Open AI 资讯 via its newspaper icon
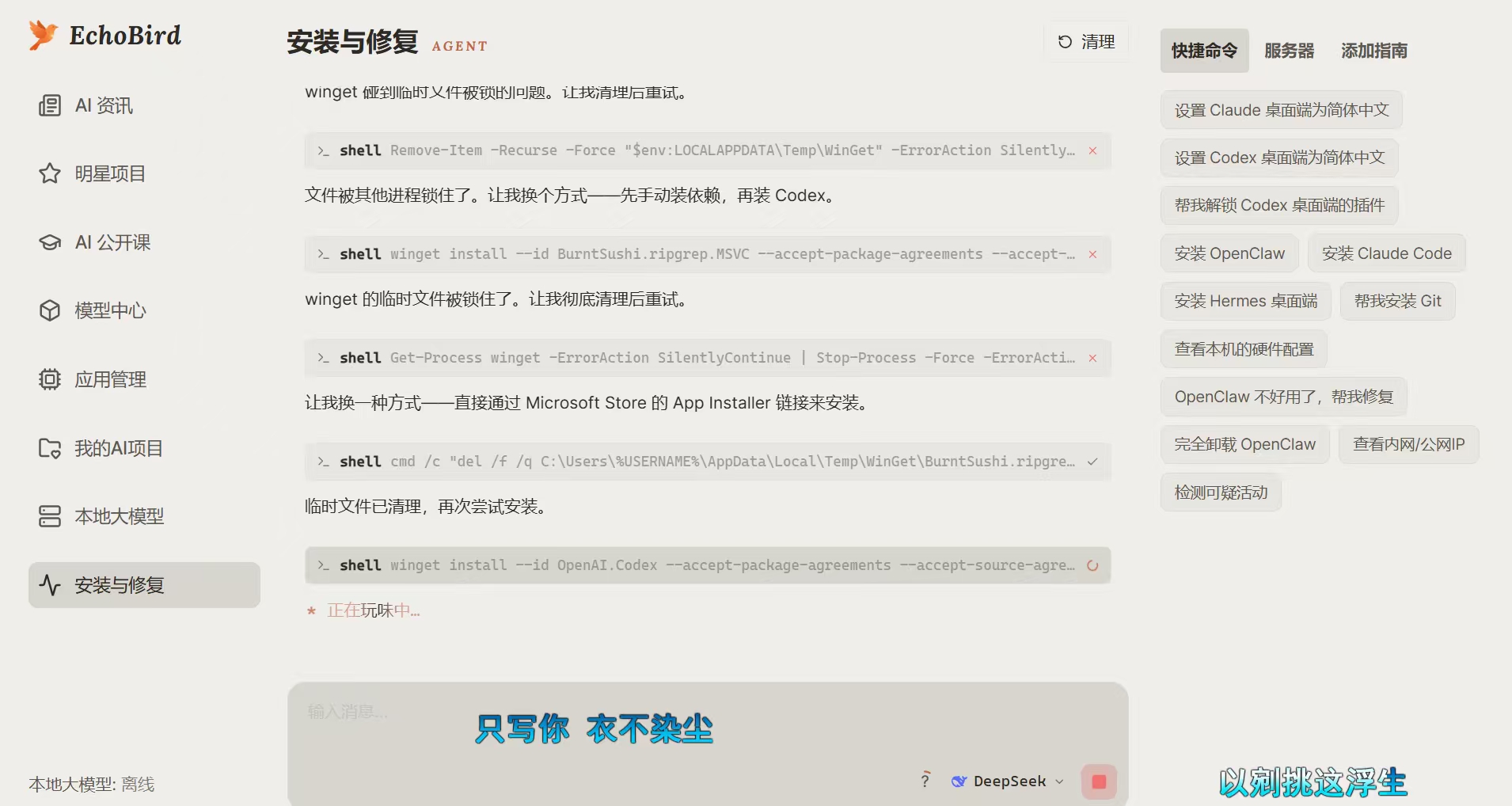This screenshot has width=1512, height=806. click(x=50, y=105)
